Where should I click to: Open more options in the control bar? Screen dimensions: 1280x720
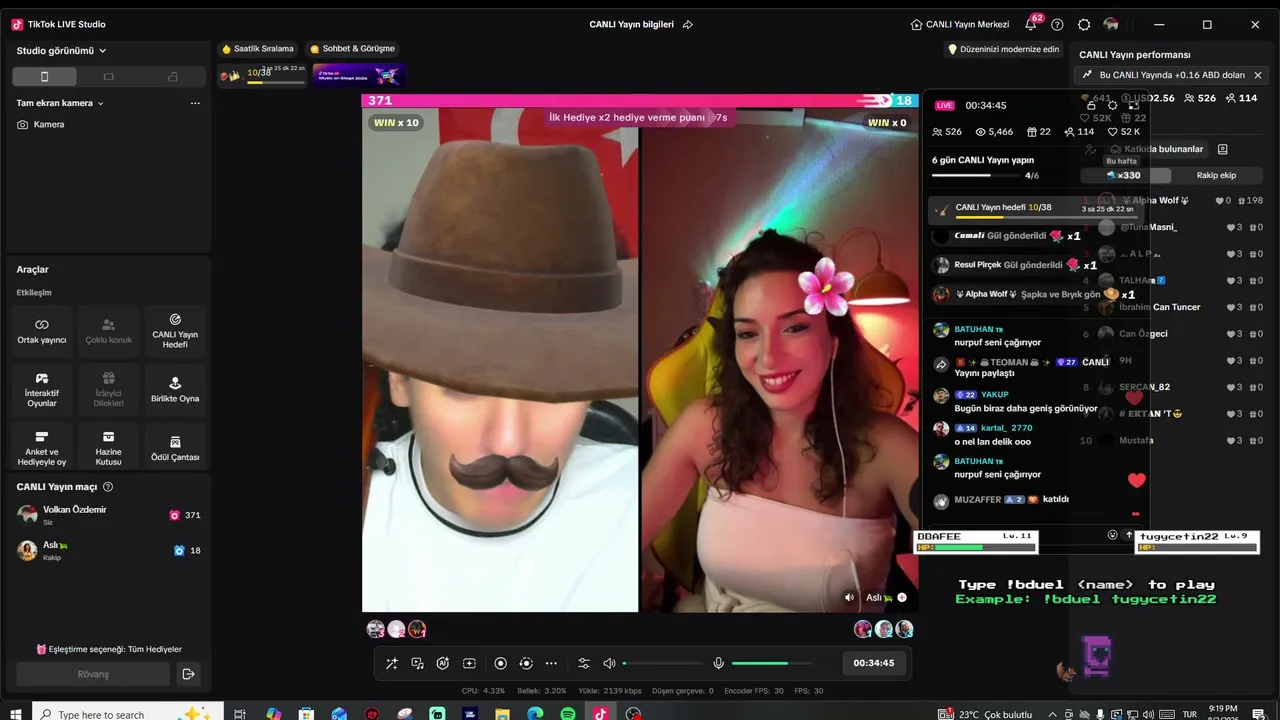[551, 663]
